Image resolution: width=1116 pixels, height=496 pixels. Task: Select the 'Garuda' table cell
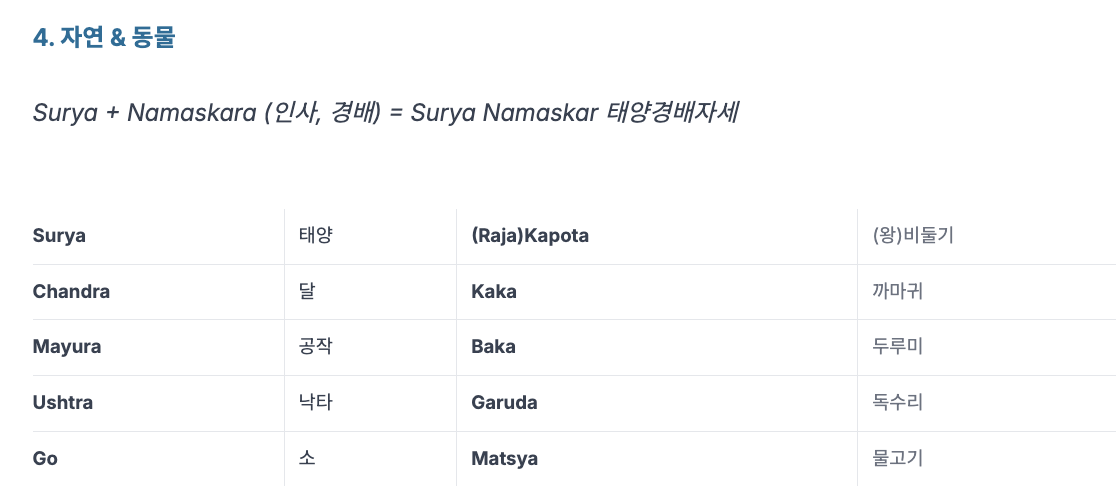click(657, 403)
